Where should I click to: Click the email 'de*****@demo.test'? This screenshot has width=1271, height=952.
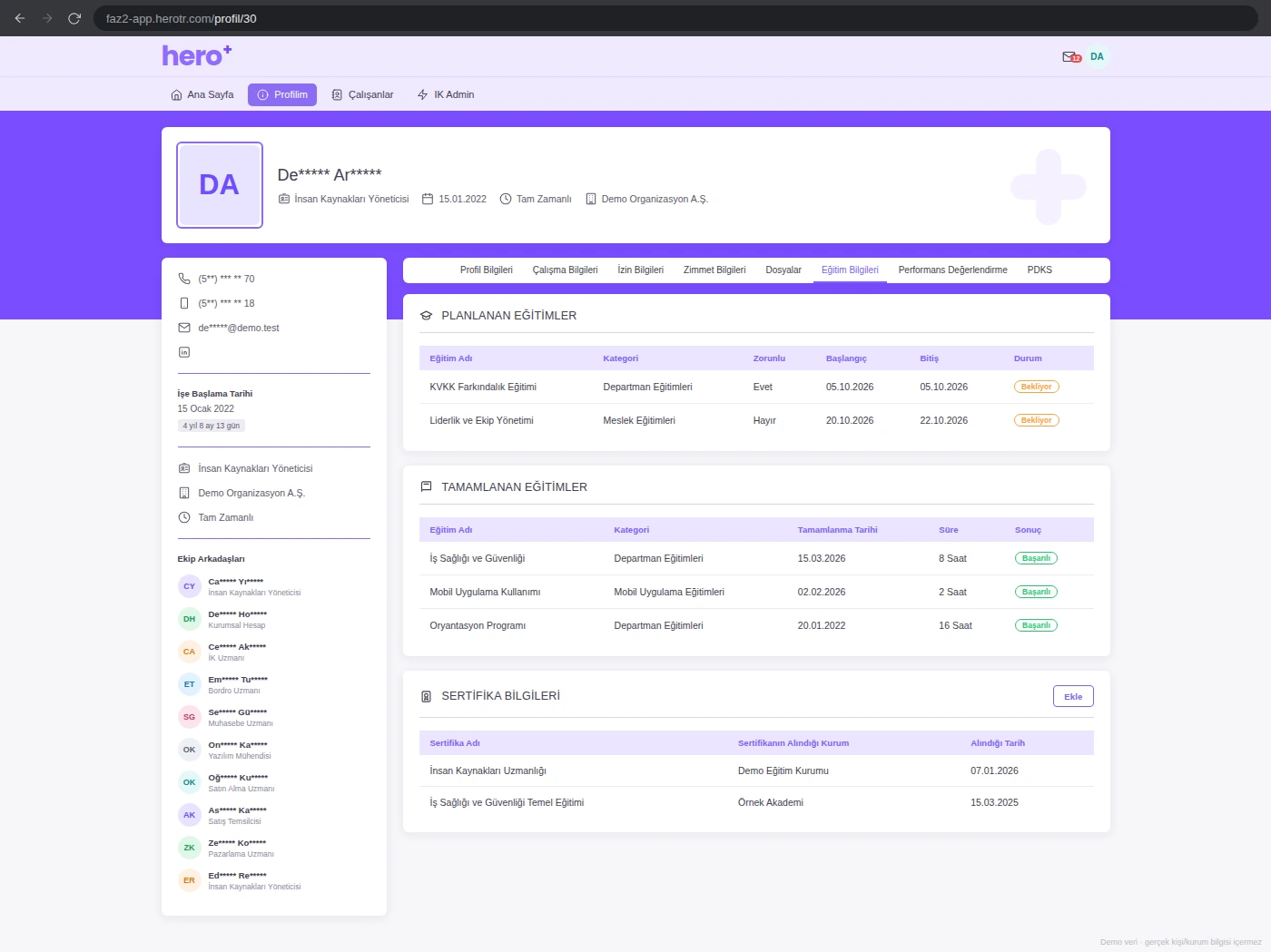239,328
